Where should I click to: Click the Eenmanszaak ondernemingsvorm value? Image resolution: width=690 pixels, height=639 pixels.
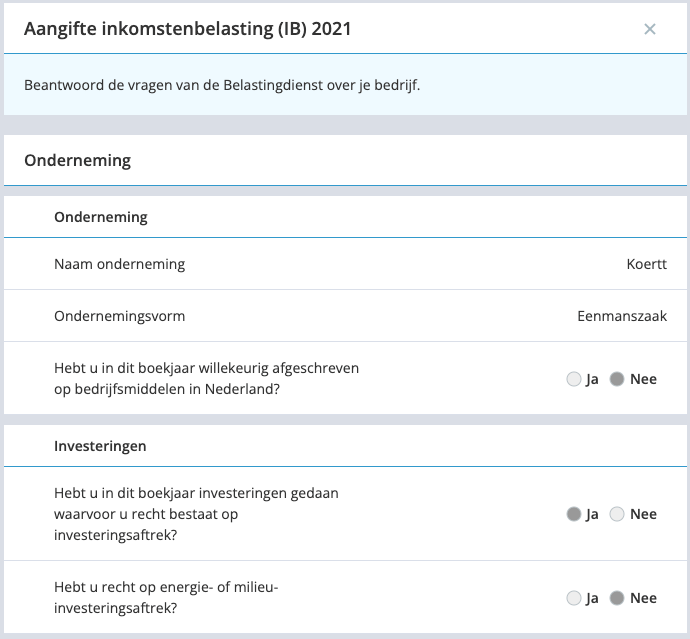(x=622, y=316)
